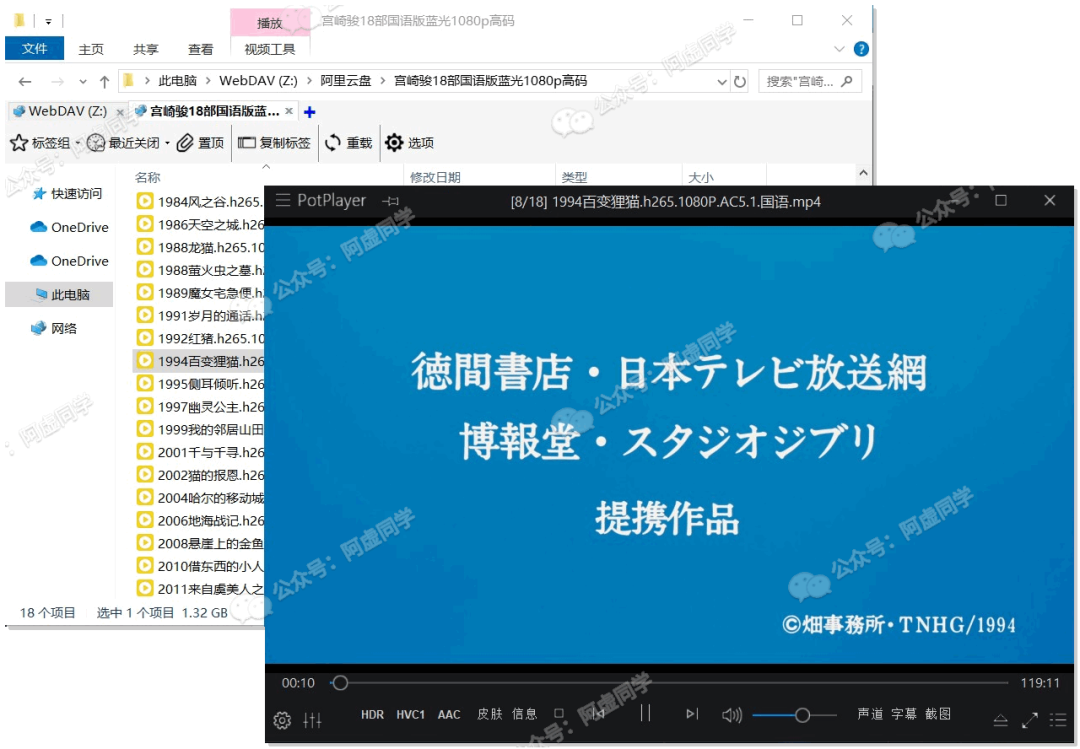Go back in Explorer navigation
The width and height of the screenshot is (1080, 749).
tap(25, 81)
